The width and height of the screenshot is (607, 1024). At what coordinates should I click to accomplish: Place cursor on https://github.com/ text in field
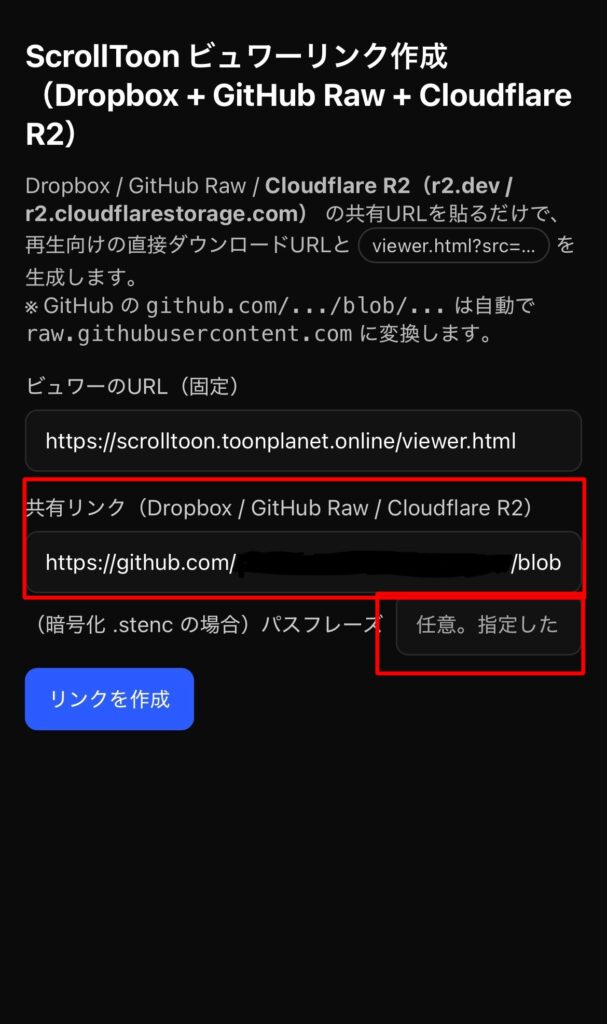tap(140, 562)
